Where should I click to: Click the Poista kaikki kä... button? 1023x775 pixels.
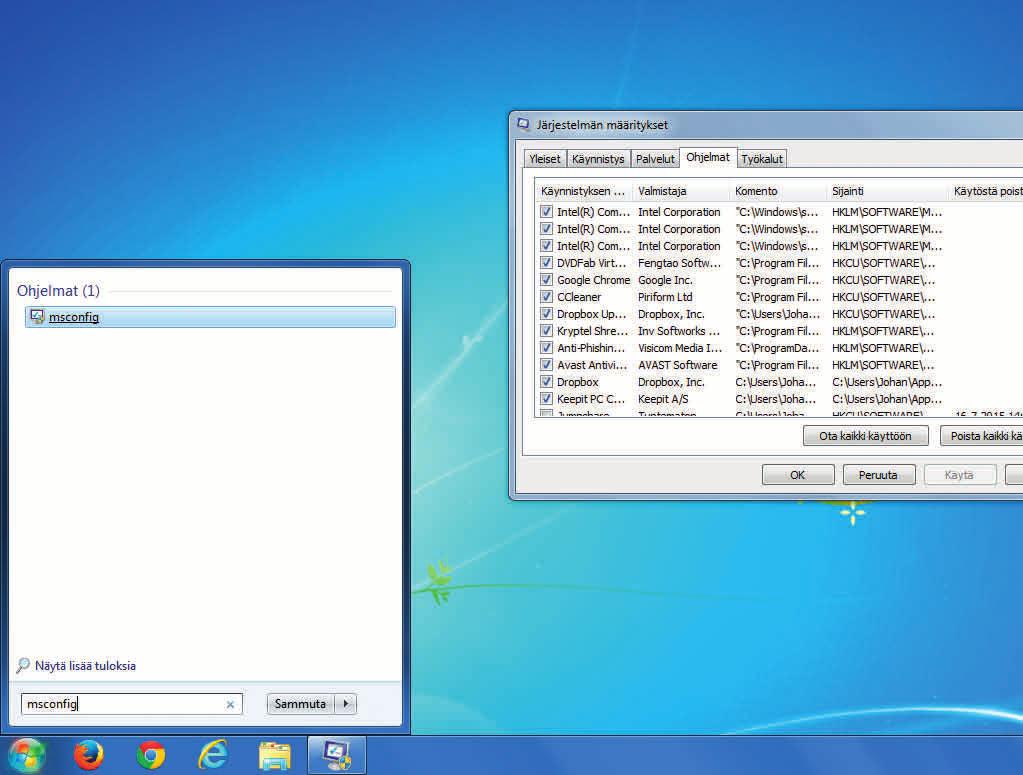tap(981, 436)
